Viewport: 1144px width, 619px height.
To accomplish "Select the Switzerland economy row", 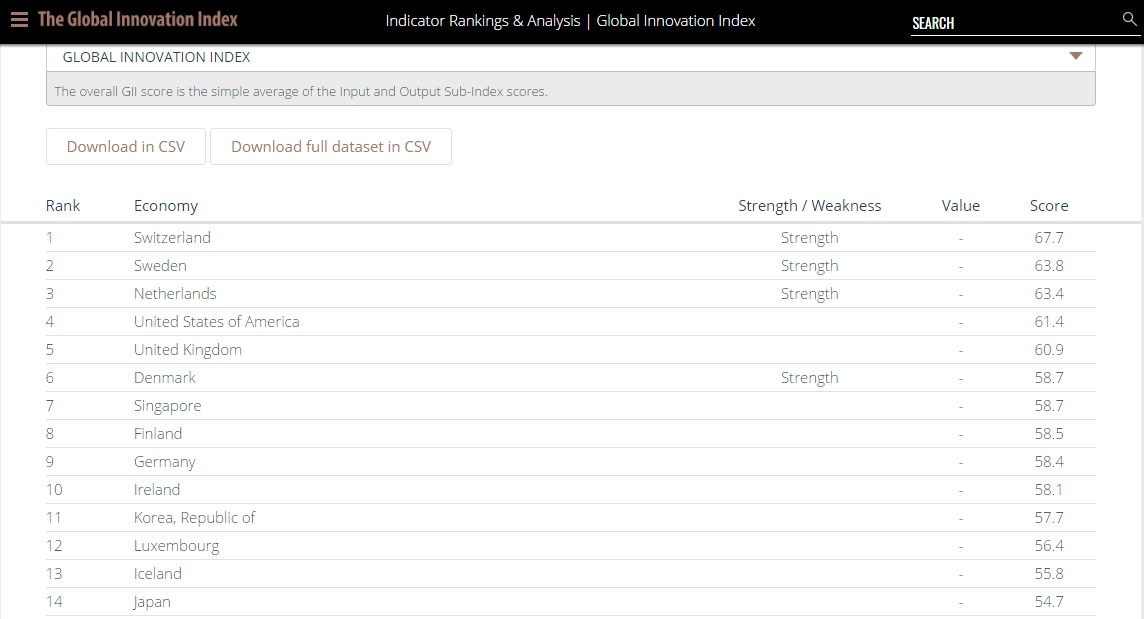I will pyautogui.click(x=571, y=238).
